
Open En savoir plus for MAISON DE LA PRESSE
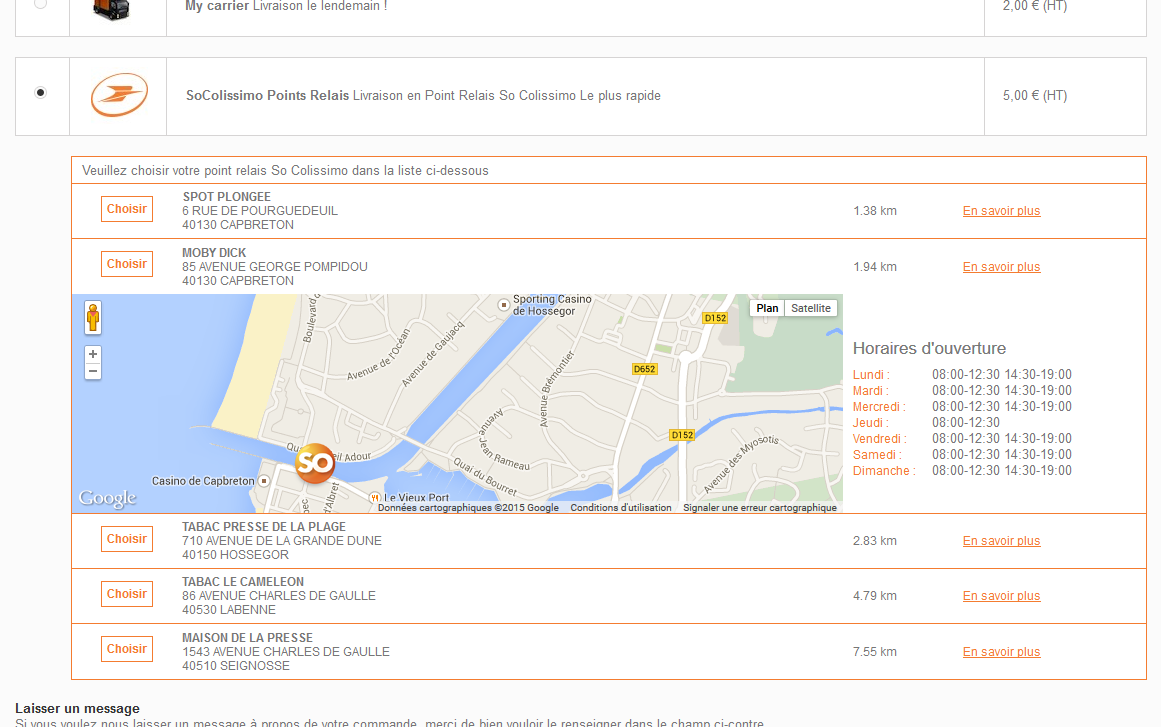1001,652
